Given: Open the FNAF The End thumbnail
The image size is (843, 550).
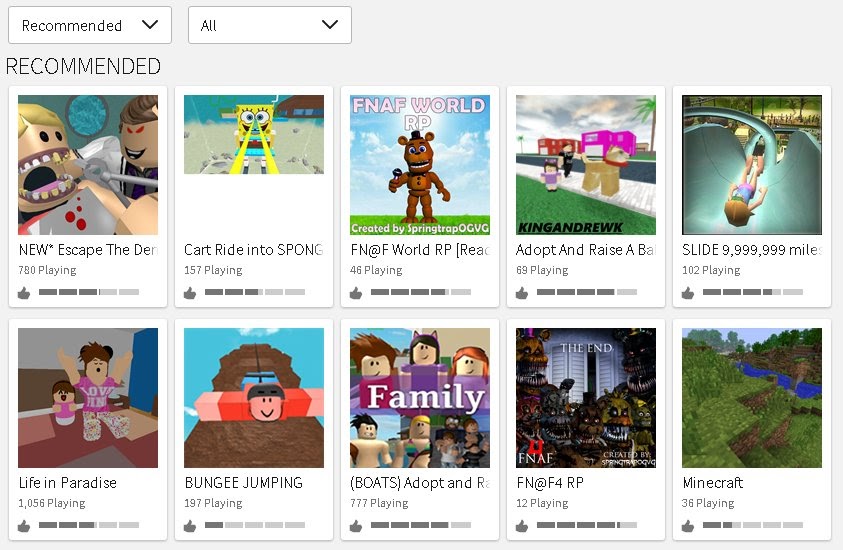Looking at the screenshot, I should [x=586, y=398].
